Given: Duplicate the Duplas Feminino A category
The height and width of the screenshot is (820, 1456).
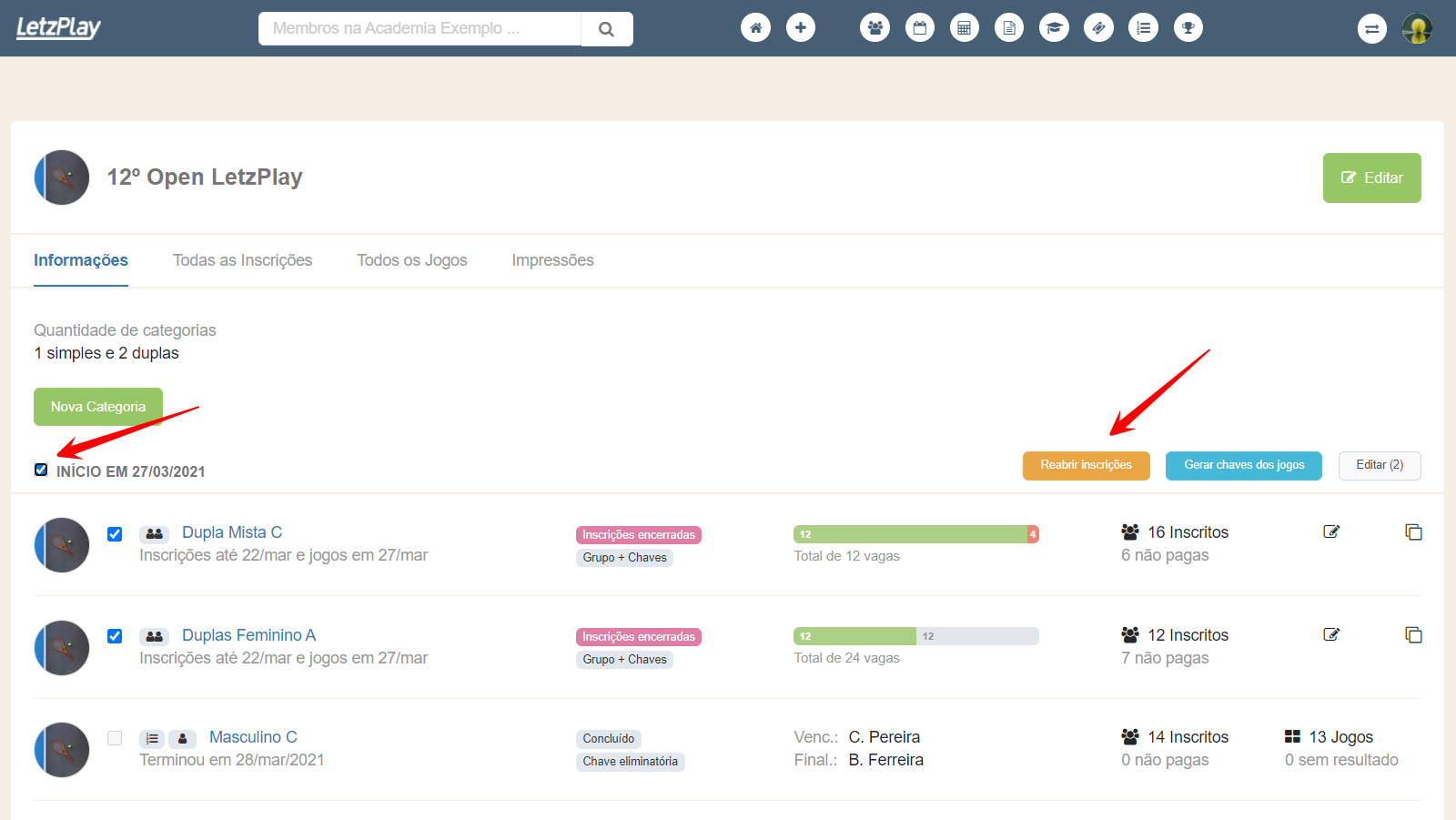Looking at the screenshot, I should tap(1413, 635).
